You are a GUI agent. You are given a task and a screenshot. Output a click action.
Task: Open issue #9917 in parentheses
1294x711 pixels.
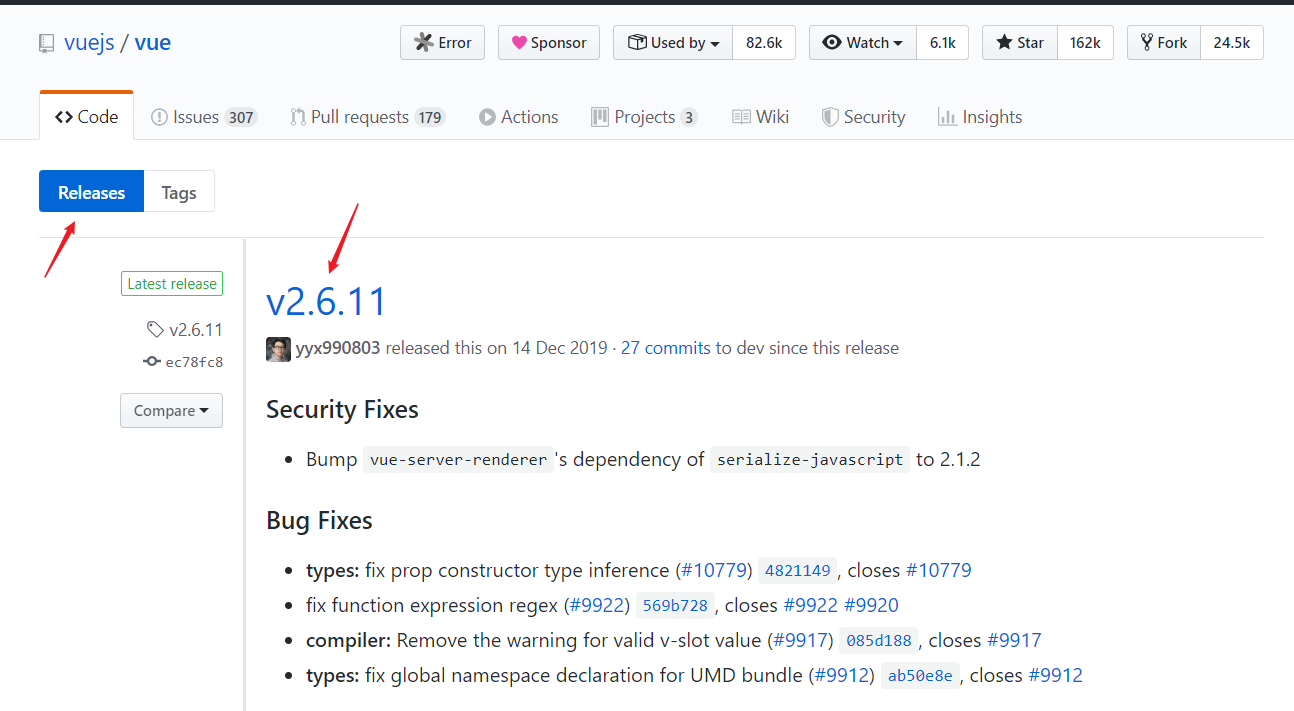tap(799, 640)
